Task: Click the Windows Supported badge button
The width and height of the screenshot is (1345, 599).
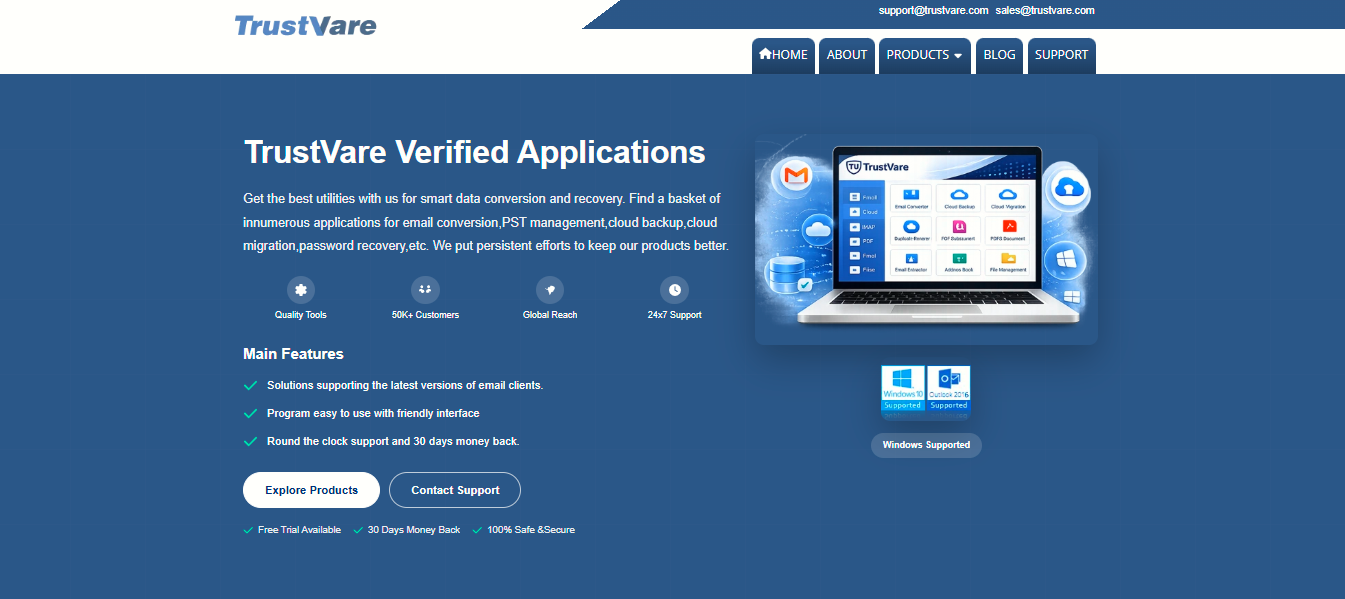Action: click(926, 445)
